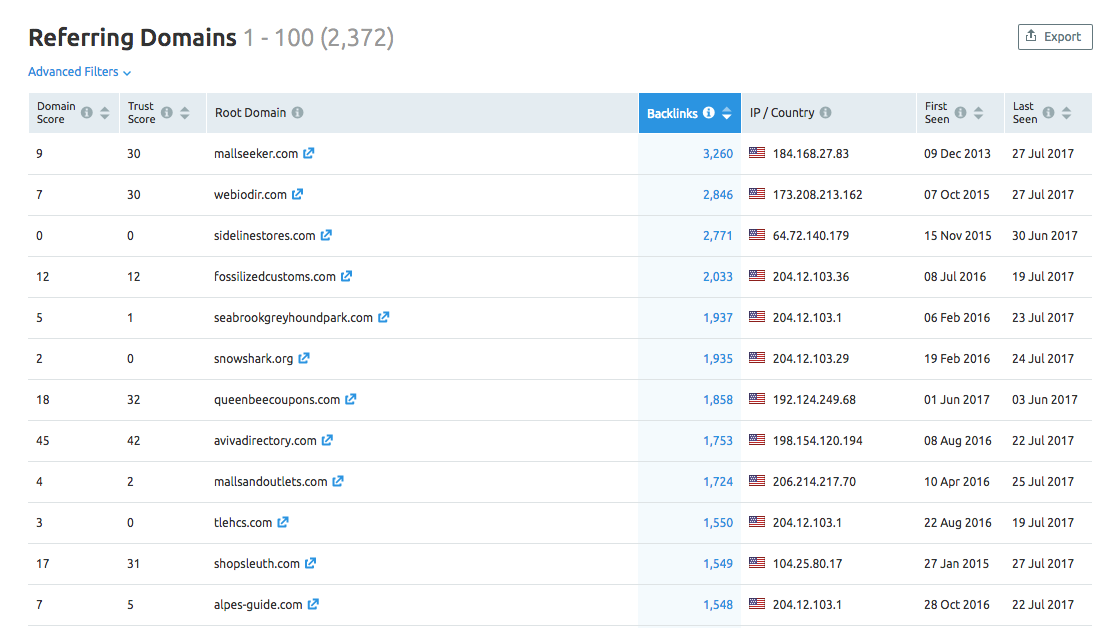1112x628 pixels.
Task: Open shopsleuth.com external link icon
Action: click(x=310, y=563)
